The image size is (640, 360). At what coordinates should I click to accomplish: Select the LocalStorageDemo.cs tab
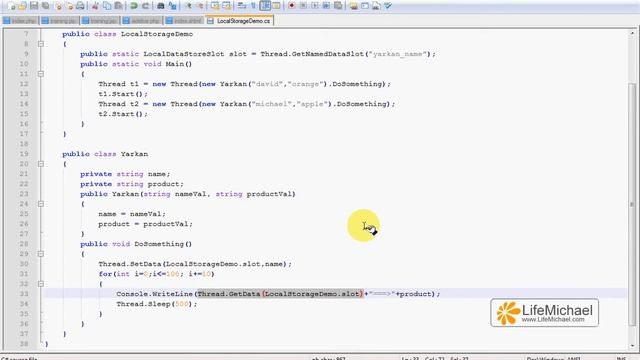(x=239, y=21)
